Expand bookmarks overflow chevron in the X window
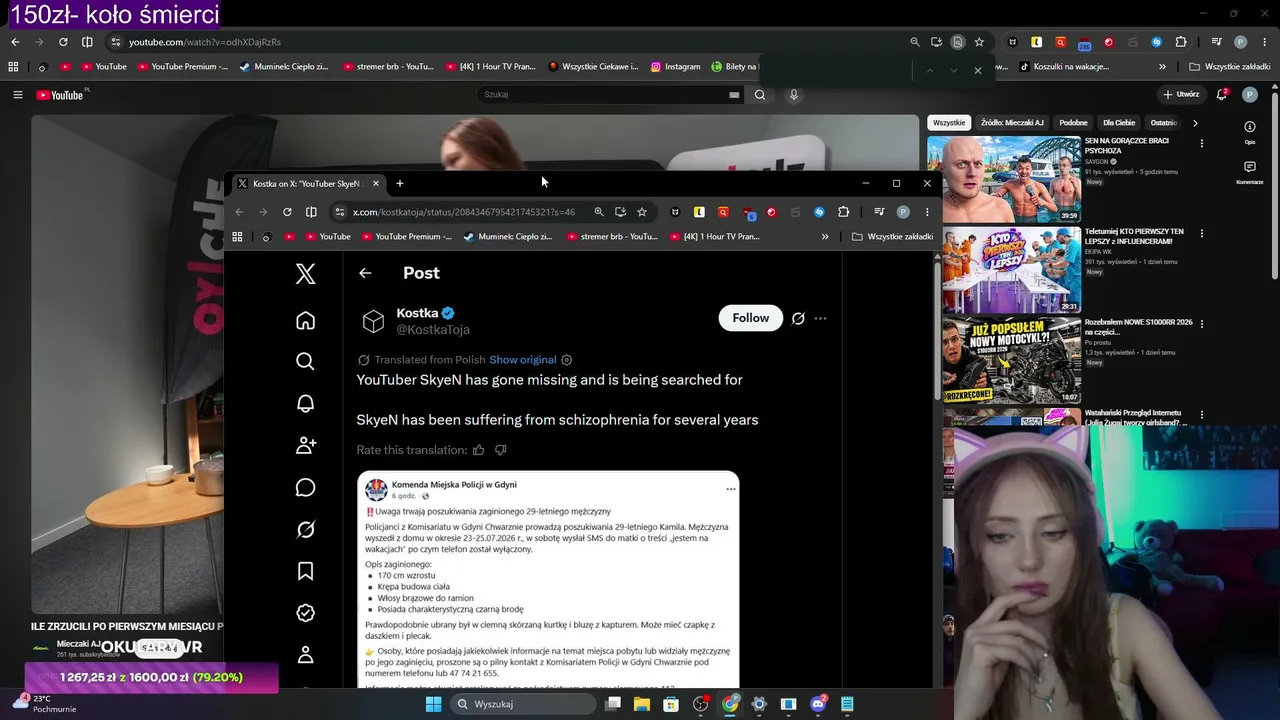The image size is (1280, 720). [825, 237]
